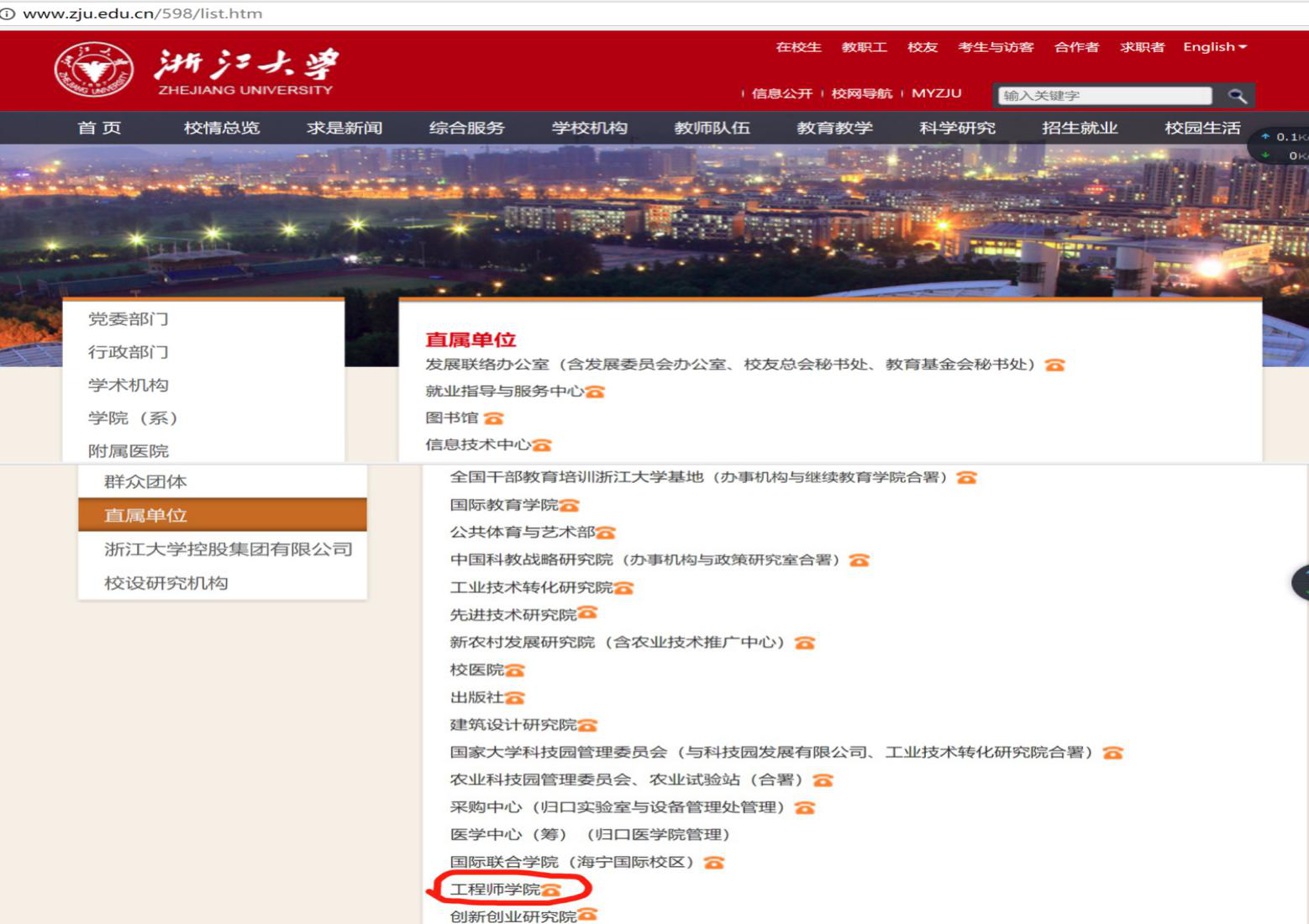This screenshot has height=924, width=1309.
Task: Open 科学研究 navigation menu
Action: pos(958,128)
